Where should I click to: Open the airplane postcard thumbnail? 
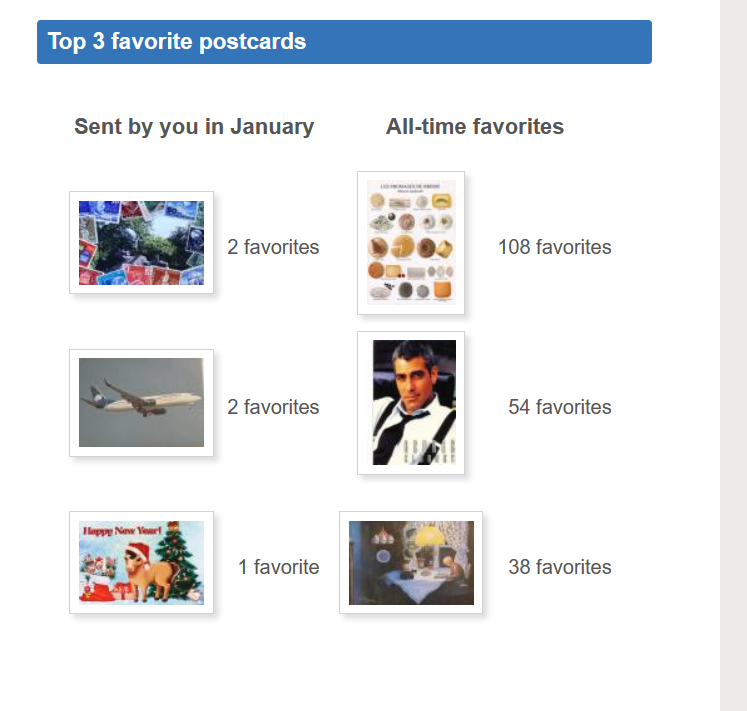[141, 403]
